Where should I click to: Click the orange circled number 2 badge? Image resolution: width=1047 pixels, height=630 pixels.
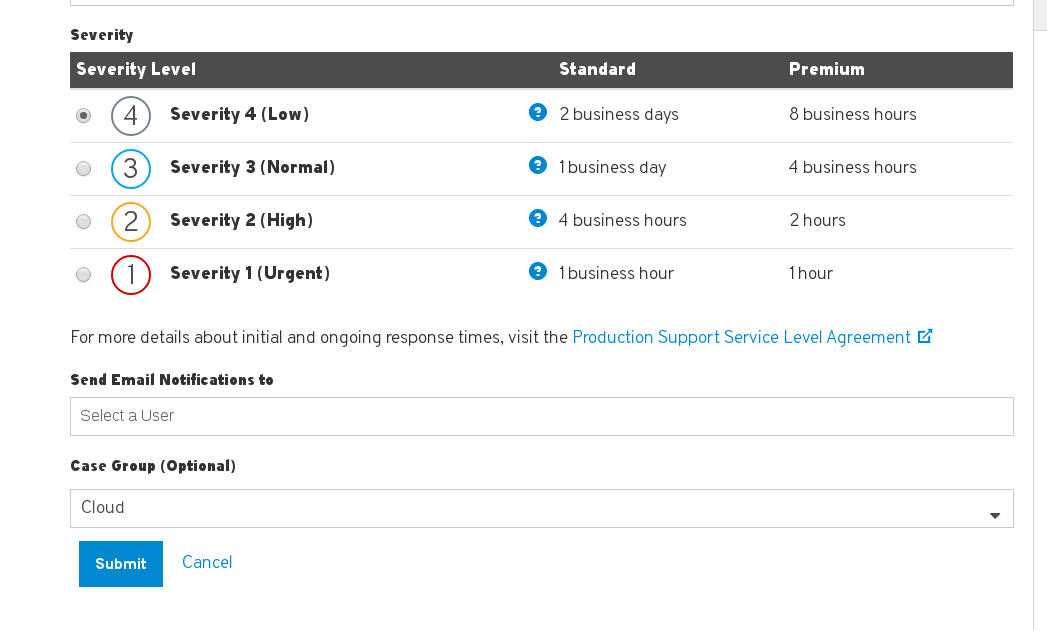click(131, 222)
